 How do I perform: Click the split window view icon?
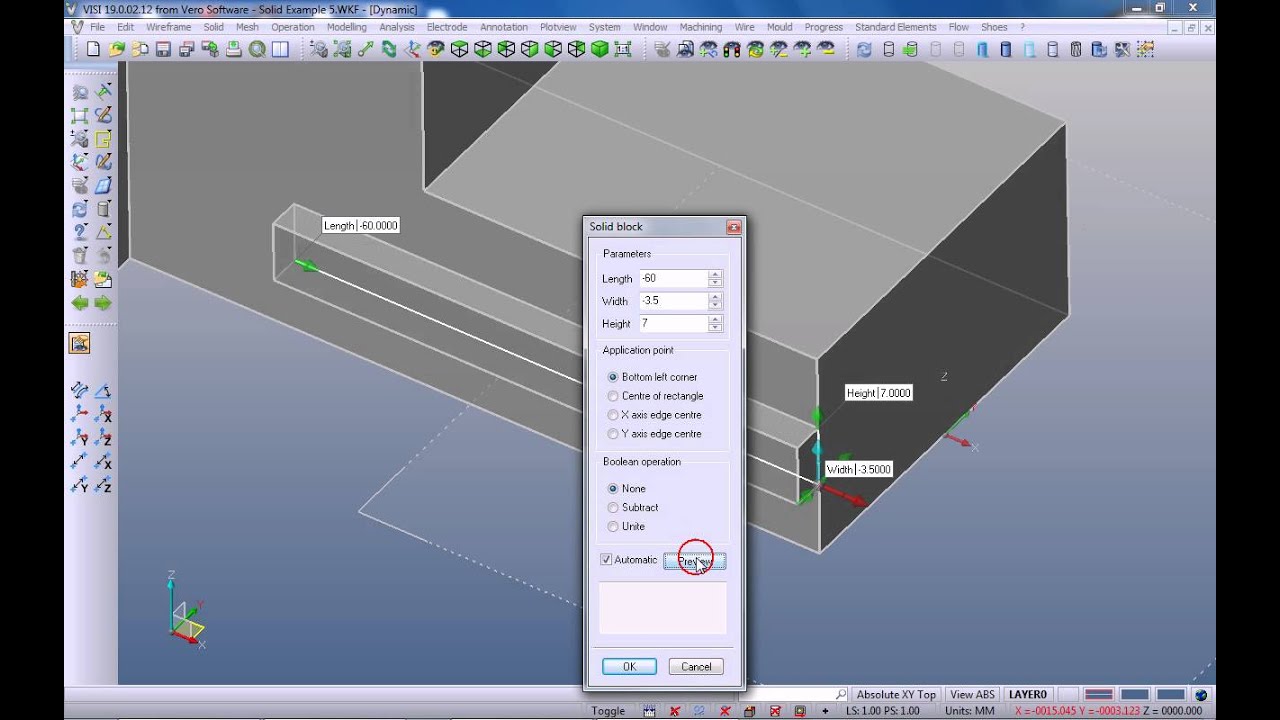[x=280, y=49]
